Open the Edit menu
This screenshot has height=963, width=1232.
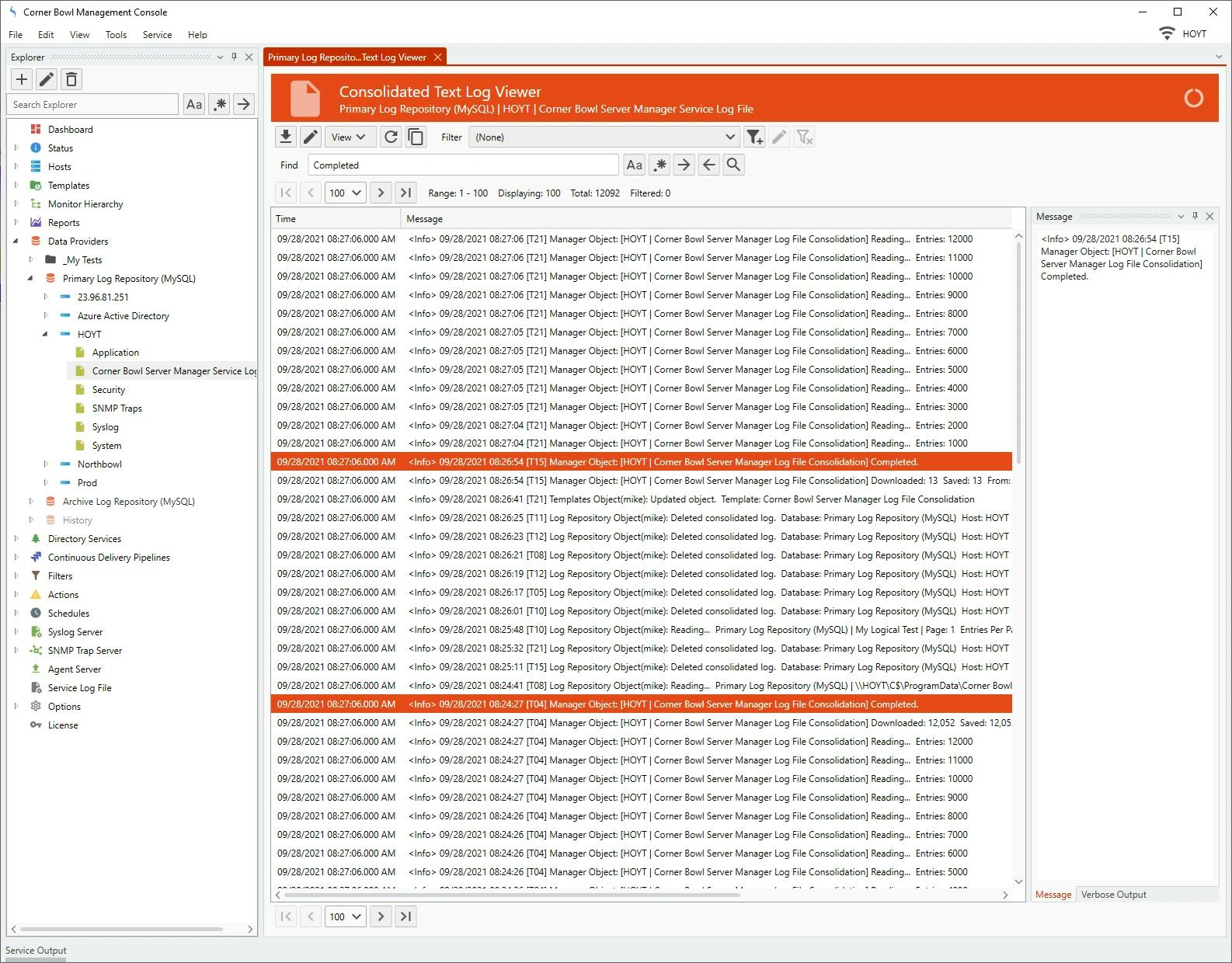[x=46, y=34]
